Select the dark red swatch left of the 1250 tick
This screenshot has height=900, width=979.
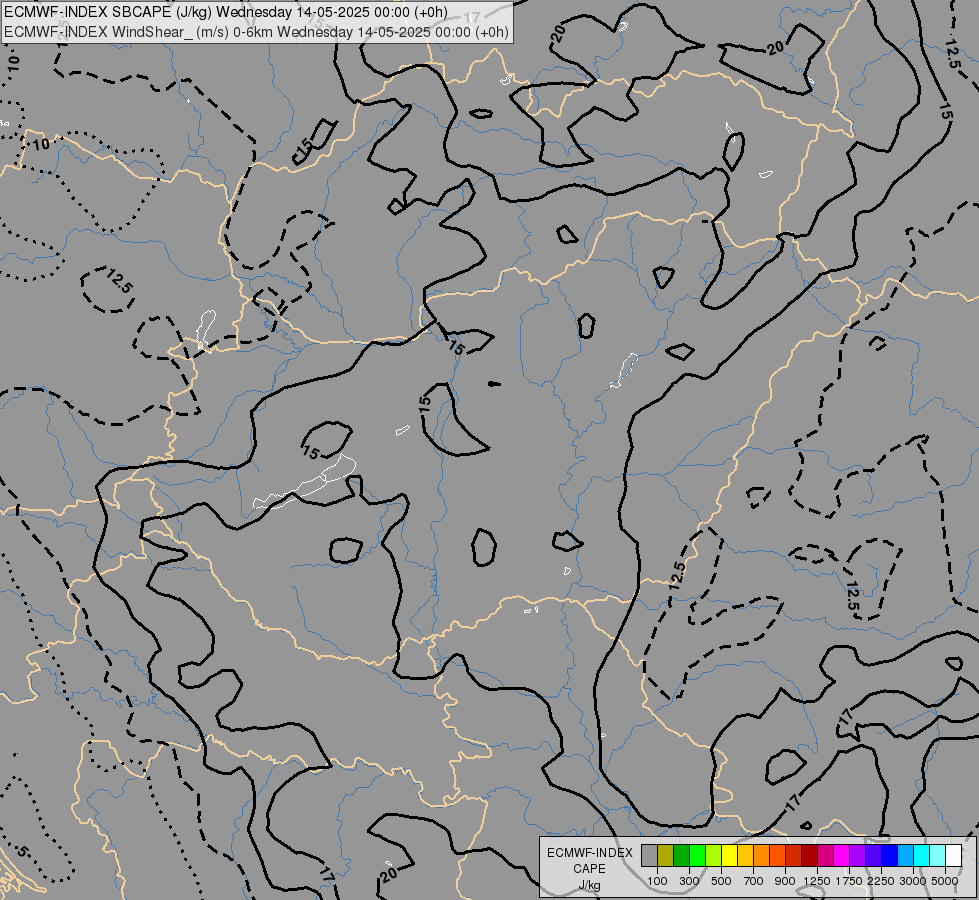(x=810, y=856)
